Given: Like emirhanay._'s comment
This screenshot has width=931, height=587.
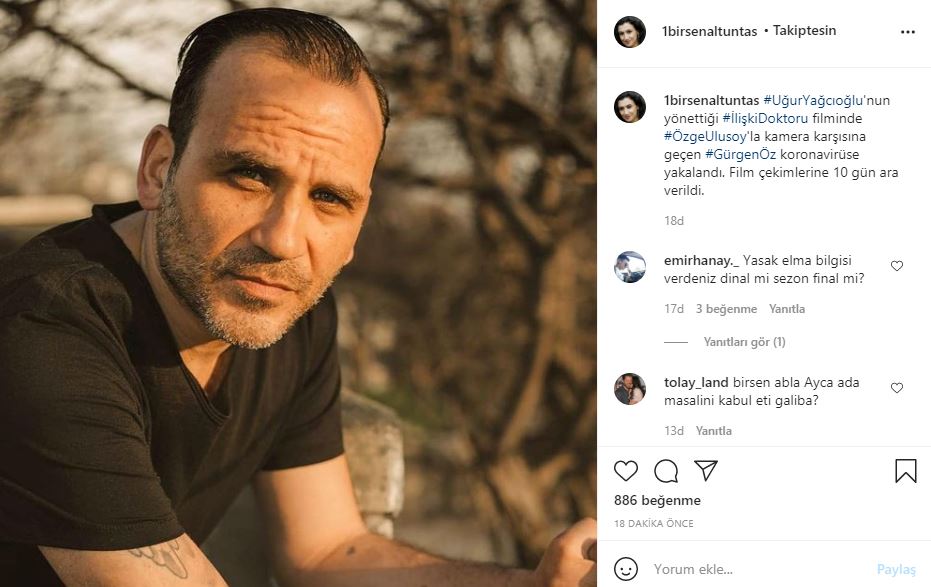Looking at the screenshot, I should click(897, 266).
